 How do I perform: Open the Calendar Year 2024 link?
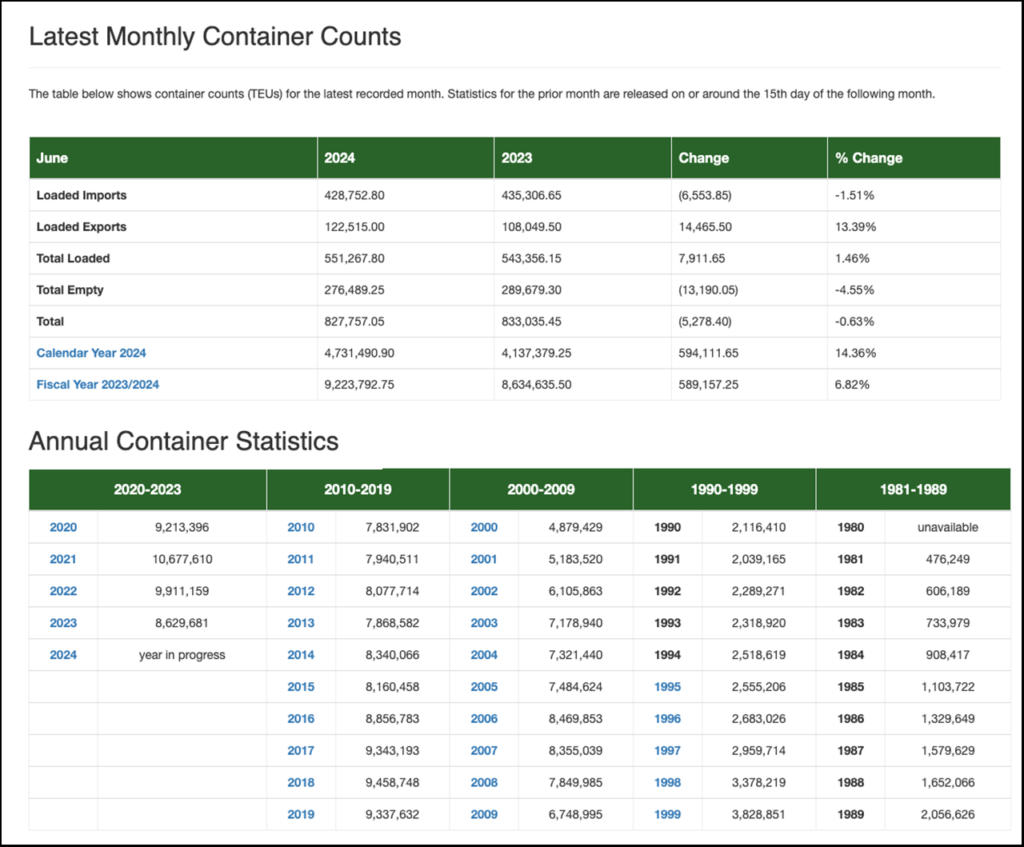[91, 353]
